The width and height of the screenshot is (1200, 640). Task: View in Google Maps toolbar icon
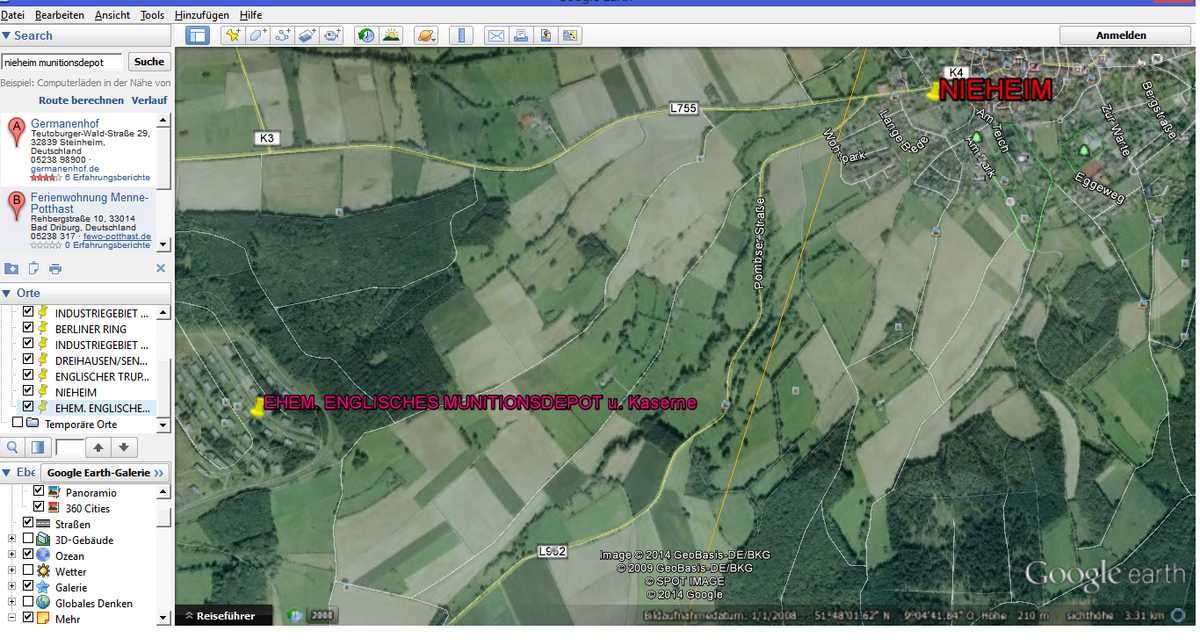pyautogui.click(x=571, y=36)
